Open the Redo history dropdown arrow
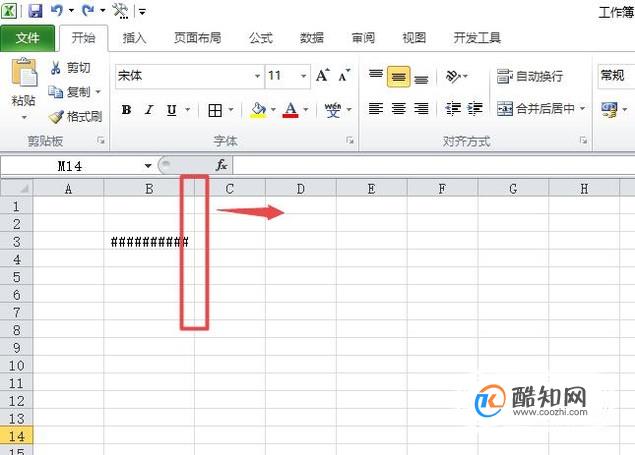 click(x=103, y=11)
